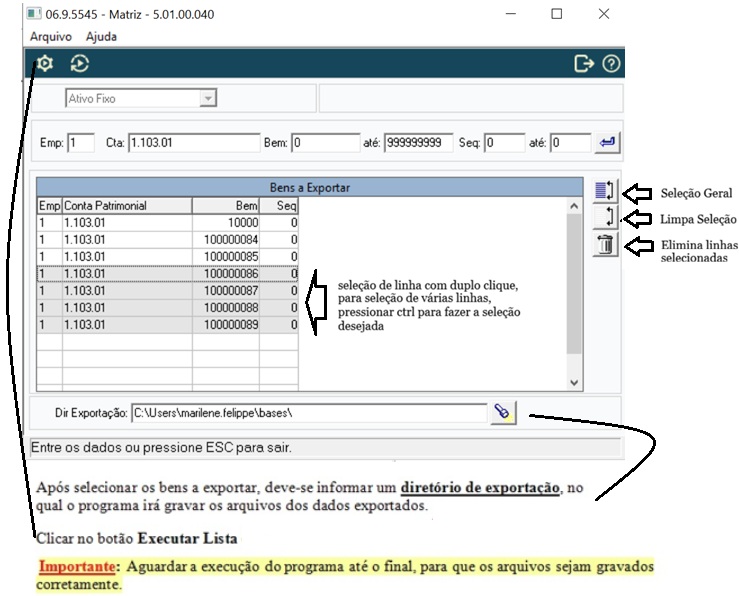Screen dimensions: 739x596
Task: Click the Limpa Seleção clear icon
Action: [605, 217]
